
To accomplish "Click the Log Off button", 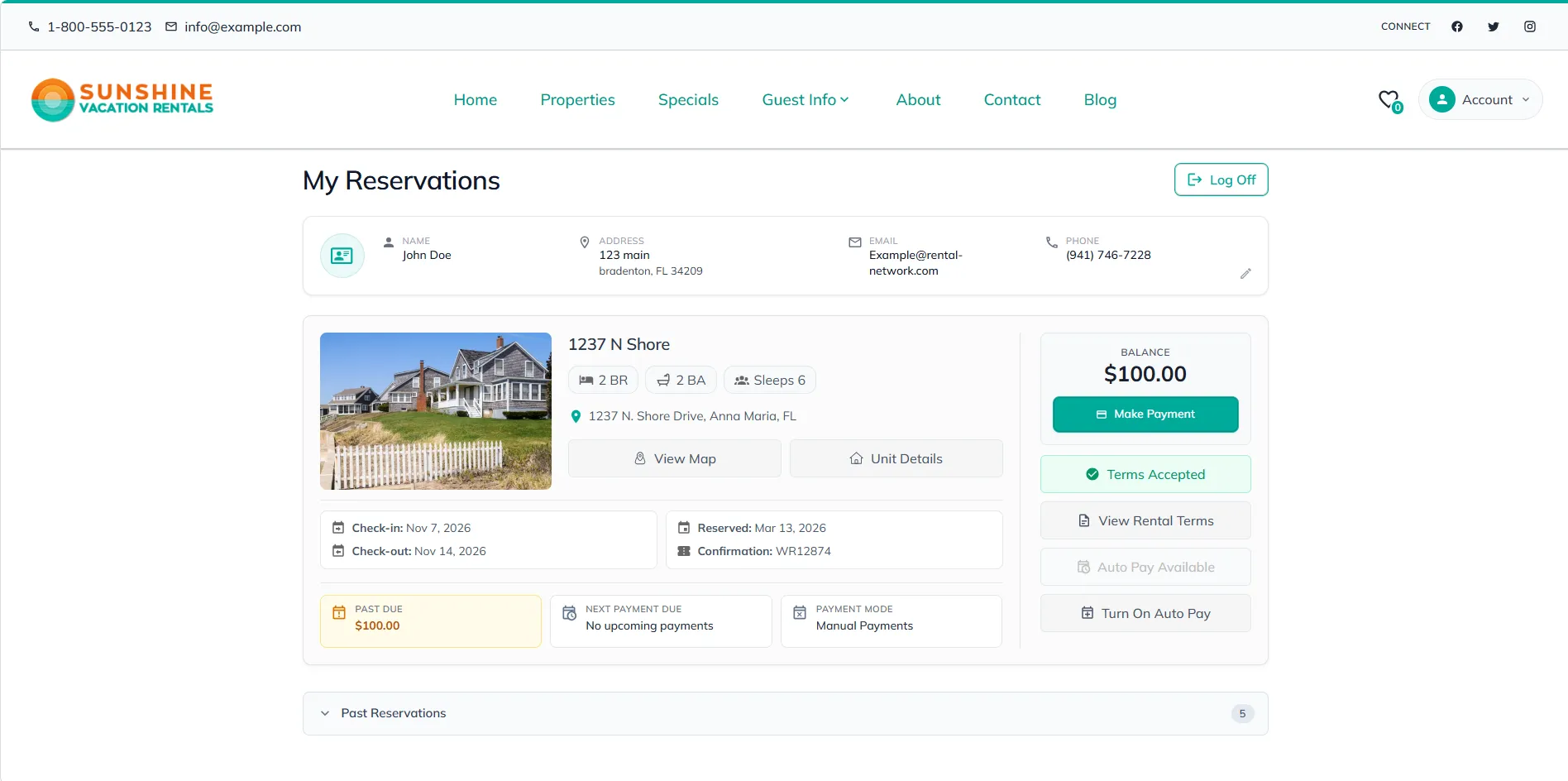I will [x=1221, y=180].
